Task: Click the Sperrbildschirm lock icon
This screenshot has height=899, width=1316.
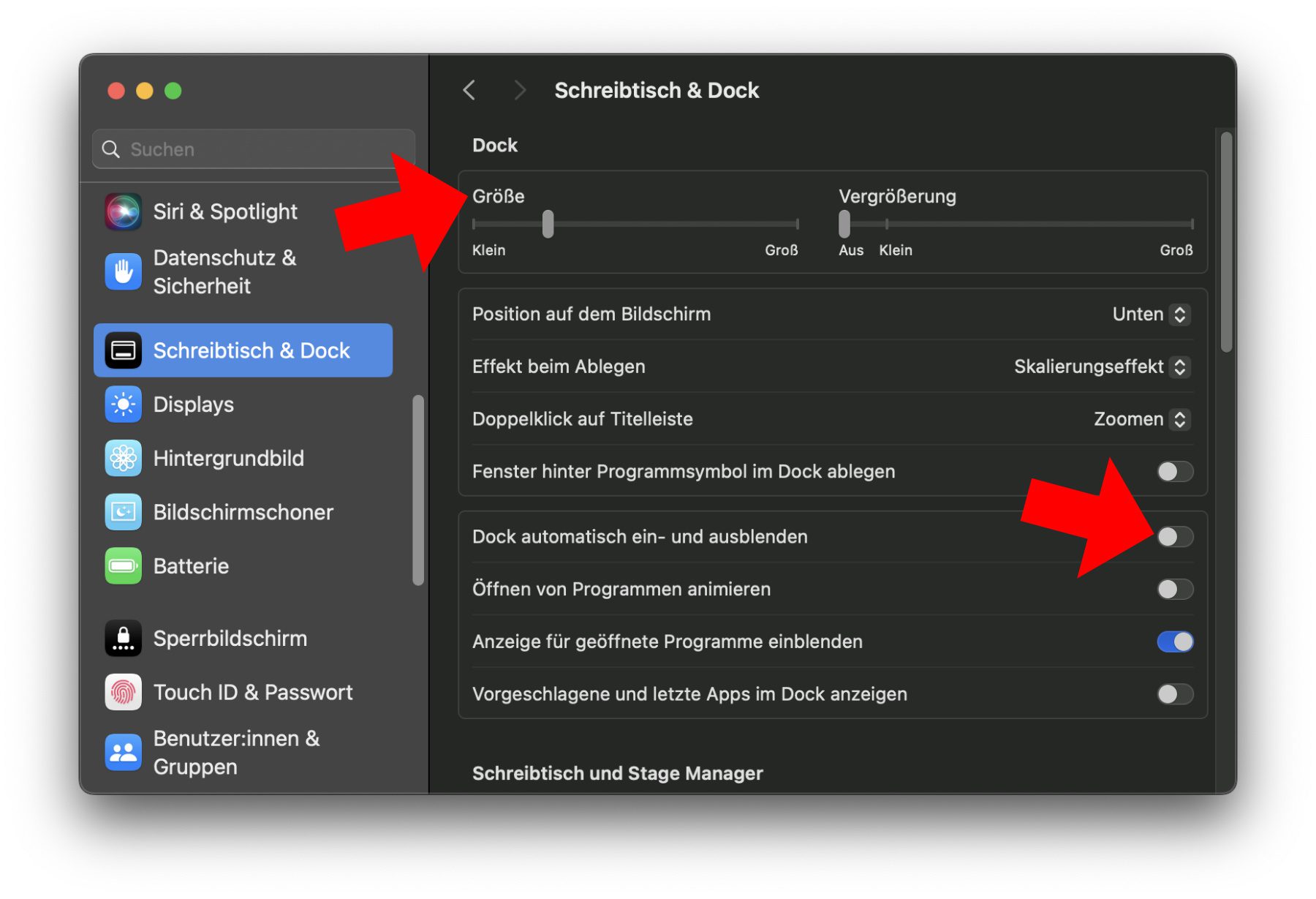Action: coord(123,639)
